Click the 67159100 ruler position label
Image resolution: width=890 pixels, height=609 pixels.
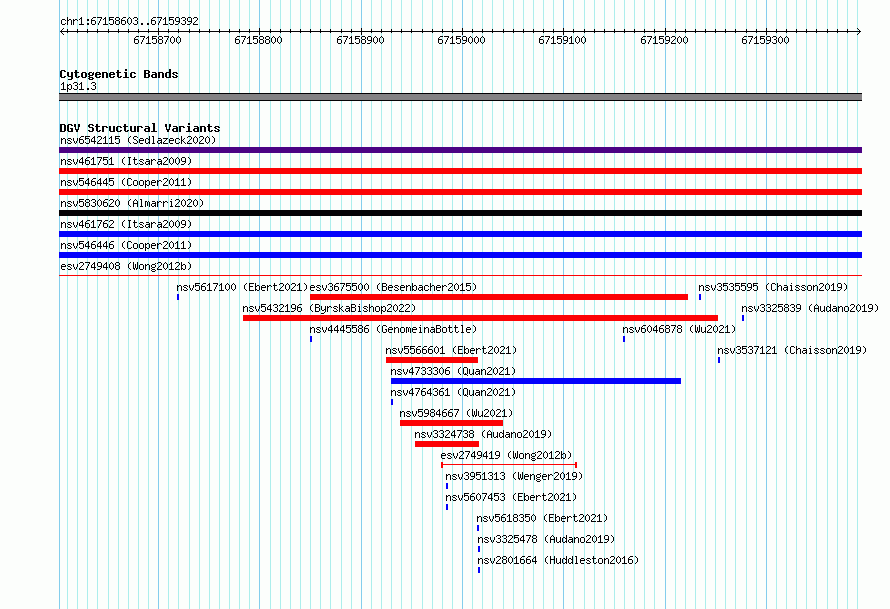click(562, 40)
